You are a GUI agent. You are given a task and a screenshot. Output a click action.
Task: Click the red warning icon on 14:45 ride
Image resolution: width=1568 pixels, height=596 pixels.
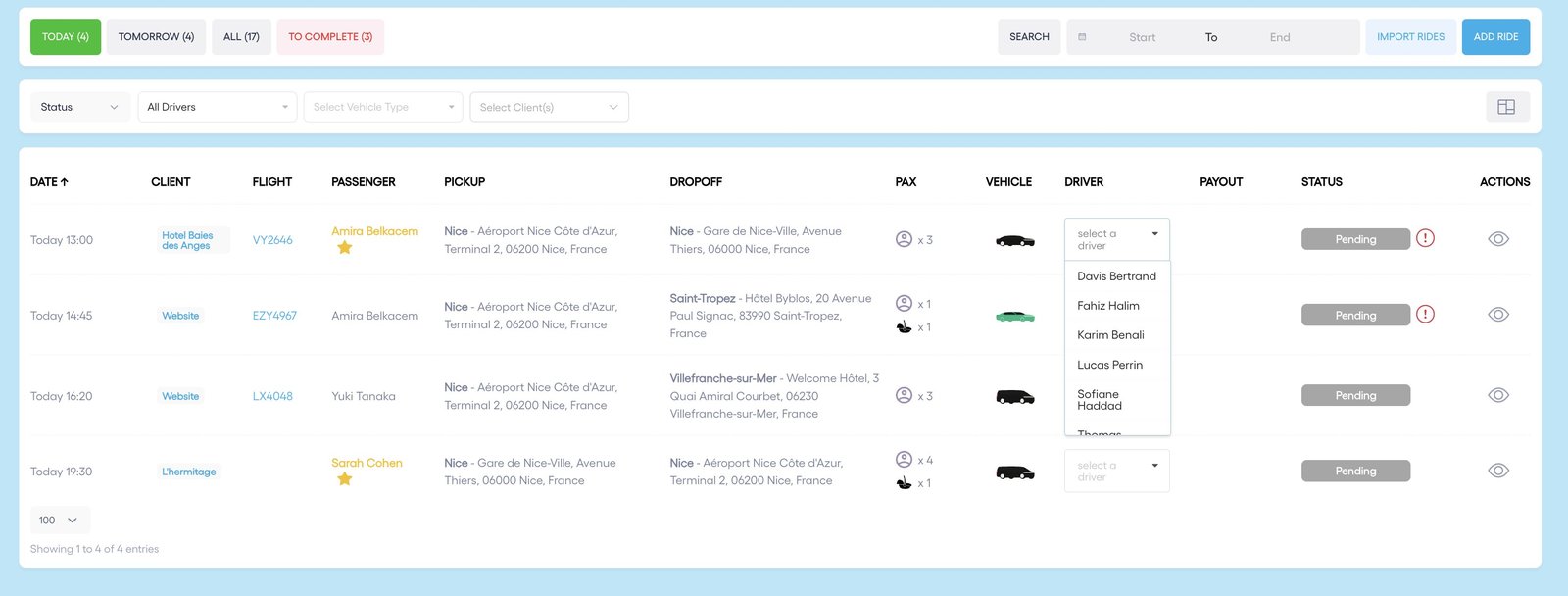tap(1425, 314)
